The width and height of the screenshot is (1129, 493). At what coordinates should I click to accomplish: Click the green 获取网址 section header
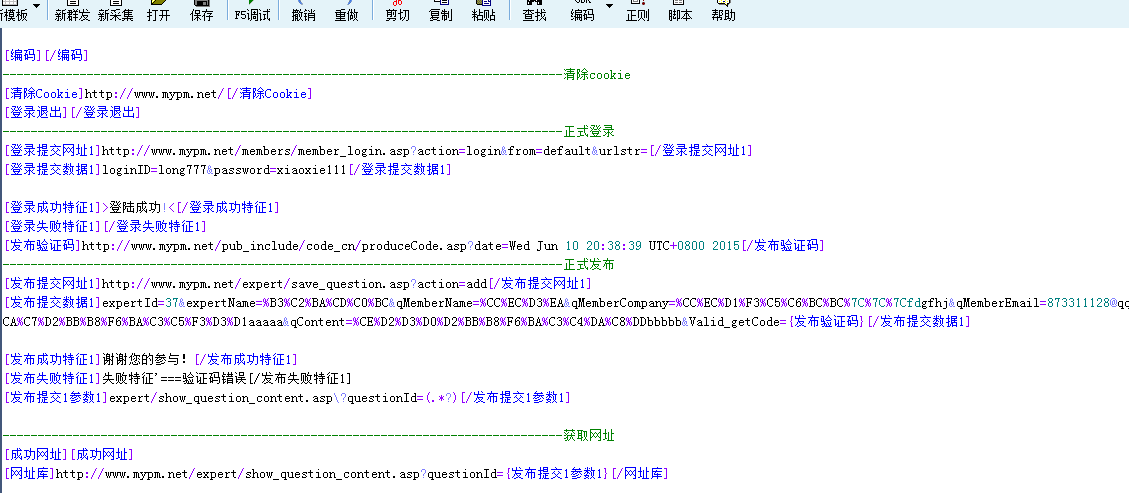(589, 436)
